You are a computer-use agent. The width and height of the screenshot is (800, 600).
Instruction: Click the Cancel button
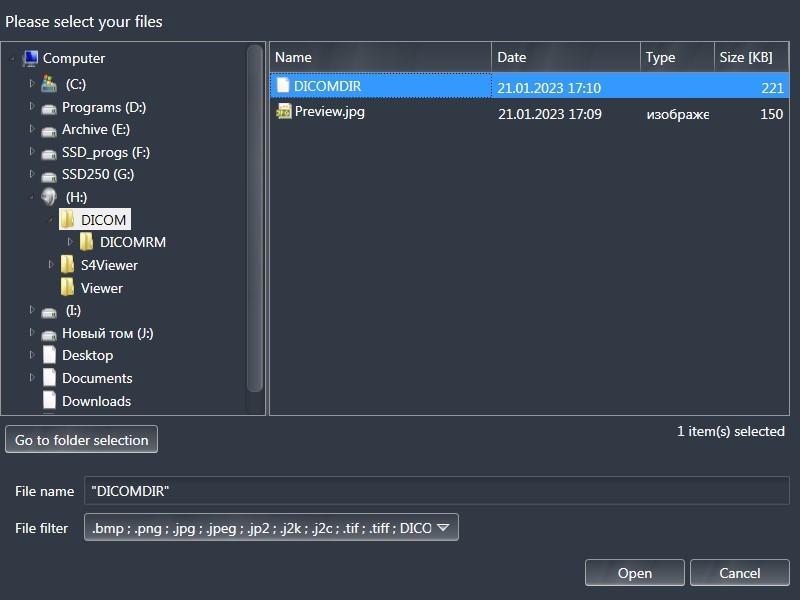point(740,573)
